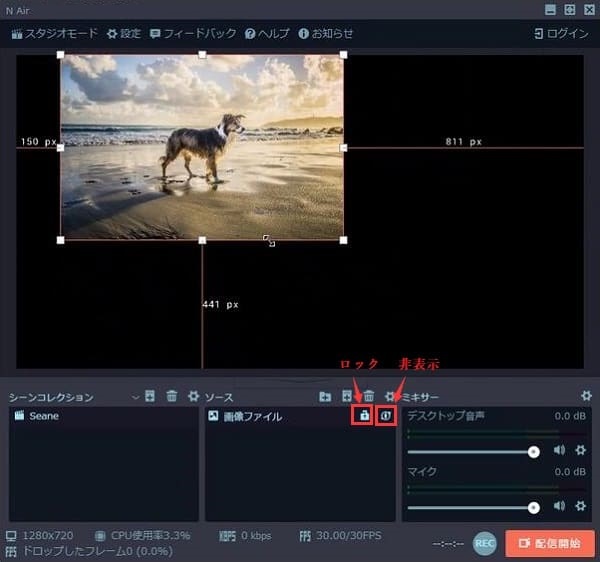Click デスクトップ音声 volume slider

[474, 452]
